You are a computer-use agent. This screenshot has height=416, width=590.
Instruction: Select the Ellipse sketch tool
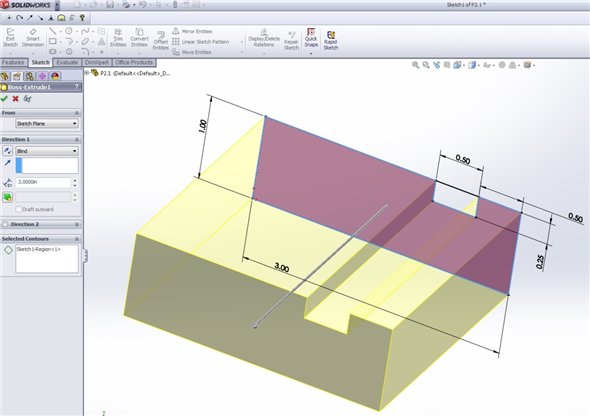coord(85,41)
